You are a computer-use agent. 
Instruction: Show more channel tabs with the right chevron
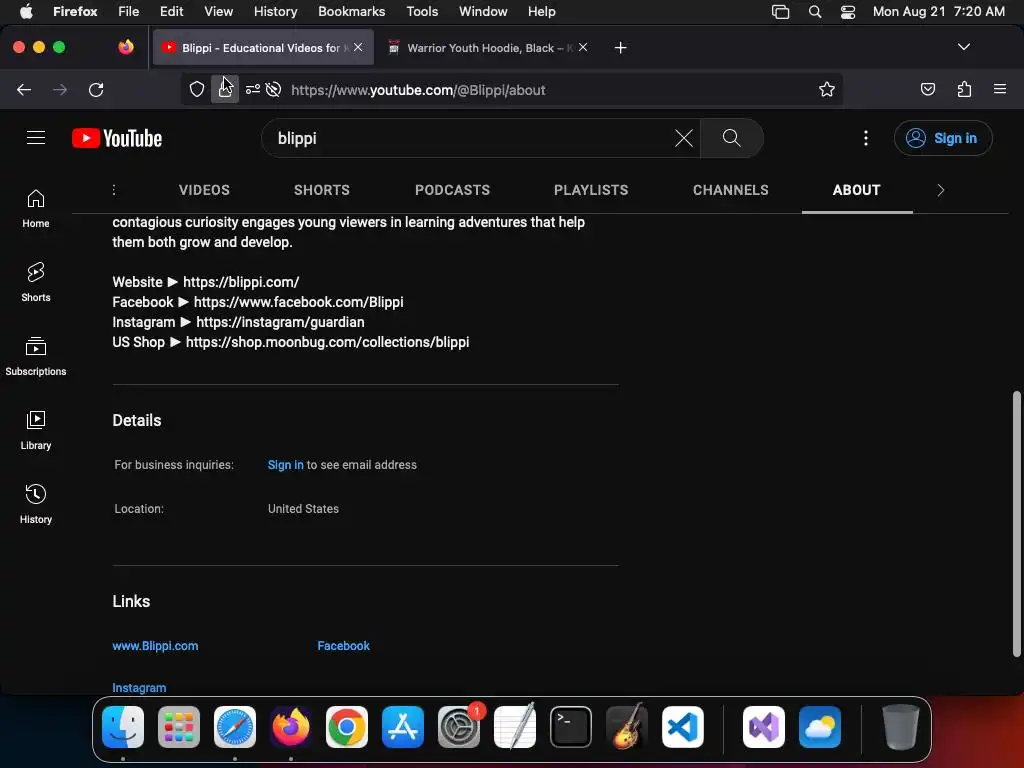pyautogui.click(x=940, y=190)
